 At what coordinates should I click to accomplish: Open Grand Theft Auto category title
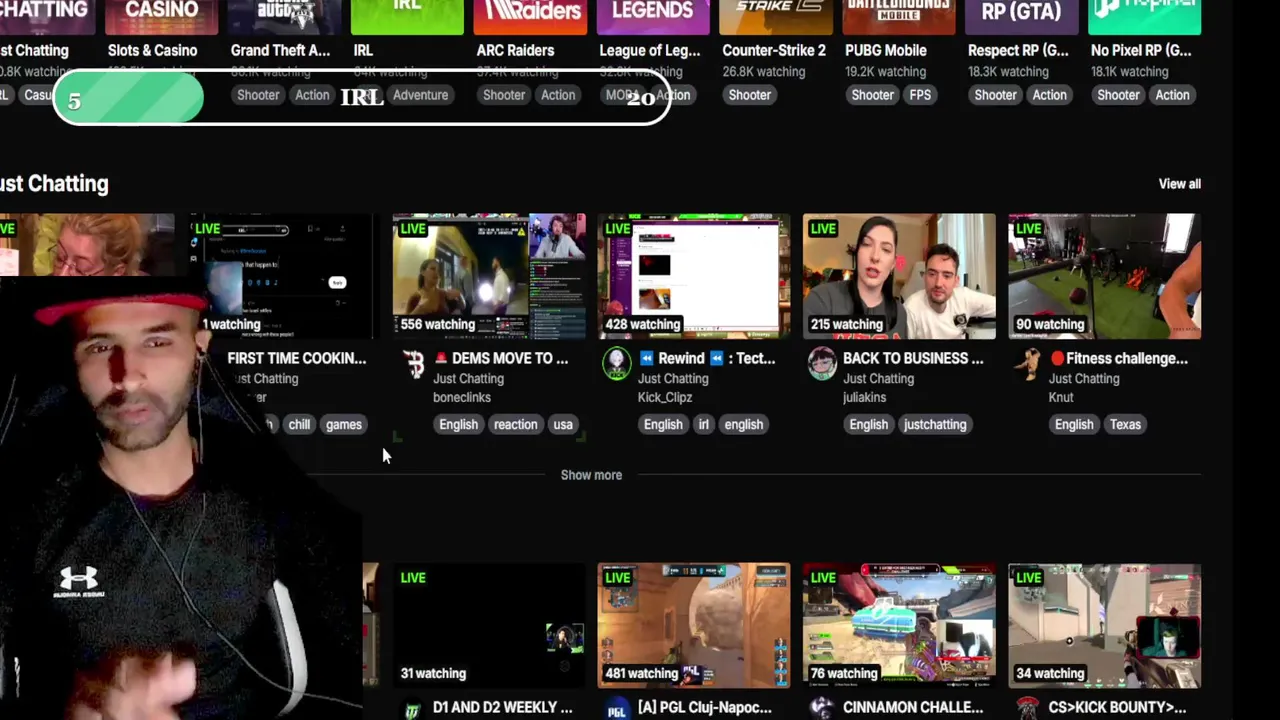(280, 50)
